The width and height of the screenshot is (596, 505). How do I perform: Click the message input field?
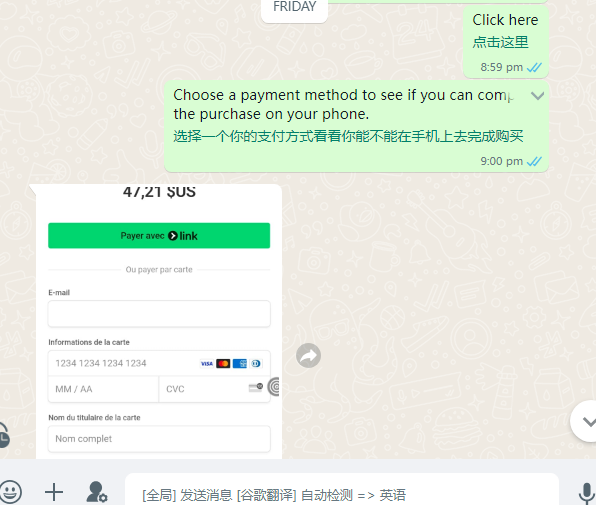(x=342, y=495)
